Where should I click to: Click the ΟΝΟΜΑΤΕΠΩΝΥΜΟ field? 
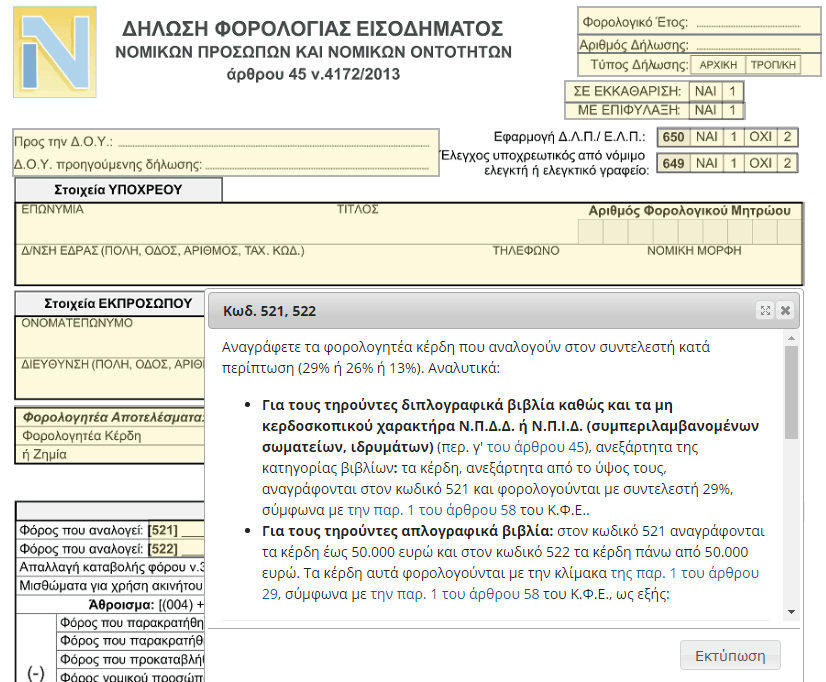(x=111, y=337)
